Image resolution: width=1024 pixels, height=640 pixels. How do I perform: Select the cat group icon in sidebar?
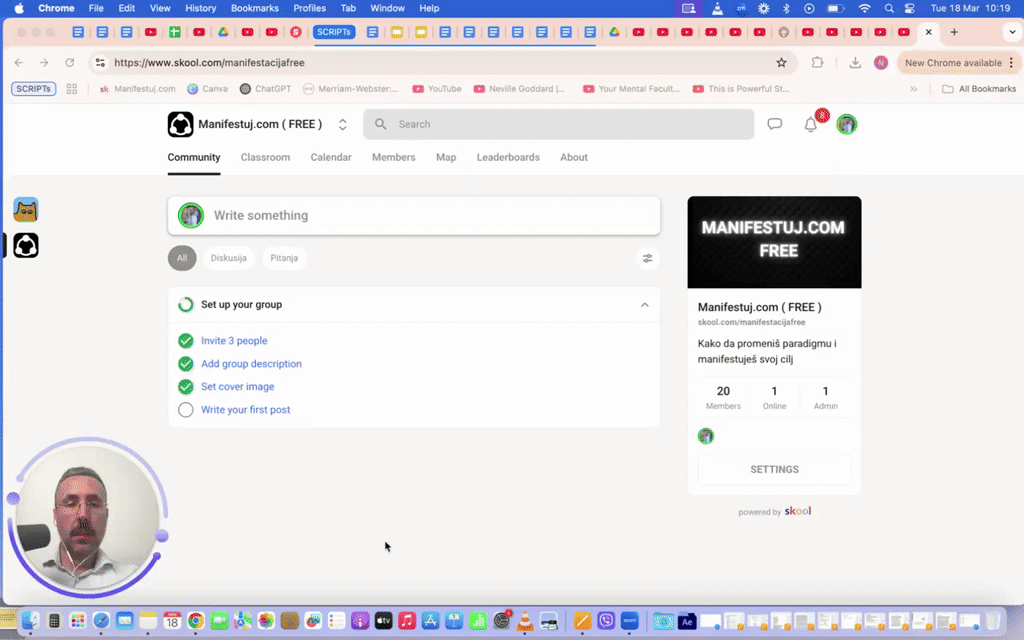(x=26, y=210)
